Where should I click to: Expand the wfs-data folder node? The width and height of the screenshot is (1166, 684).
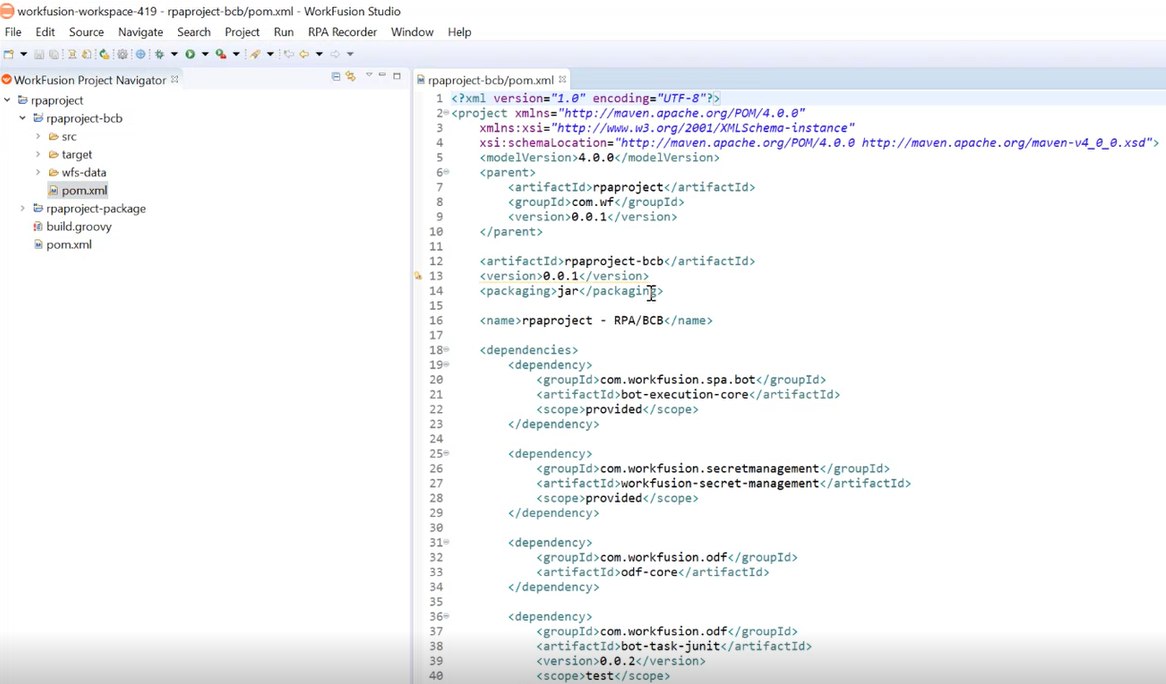pos(38,172)
